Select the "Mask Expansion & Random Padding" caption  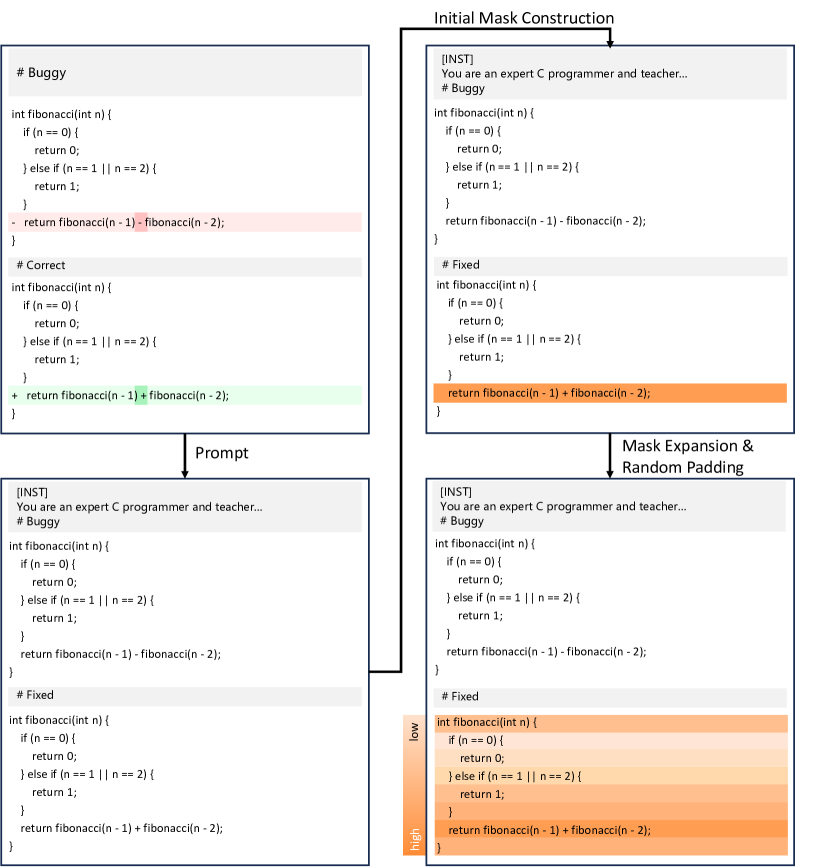tap(688, 456)
